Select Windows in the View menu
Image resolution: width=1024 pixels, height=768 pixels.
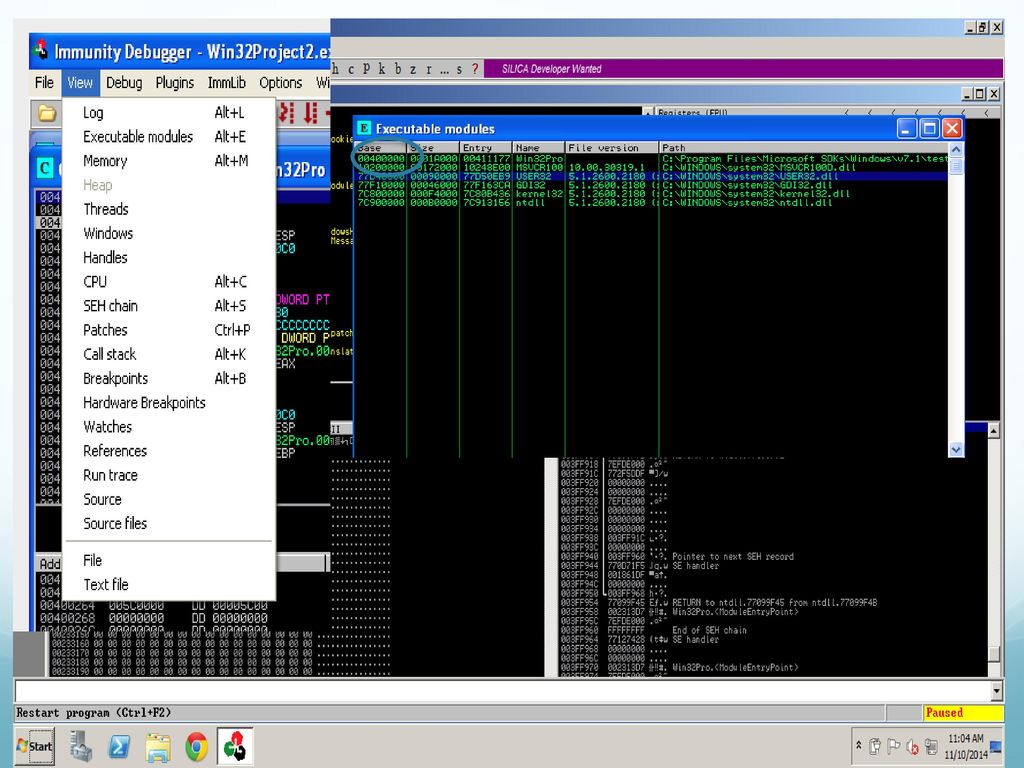point(168,233)
